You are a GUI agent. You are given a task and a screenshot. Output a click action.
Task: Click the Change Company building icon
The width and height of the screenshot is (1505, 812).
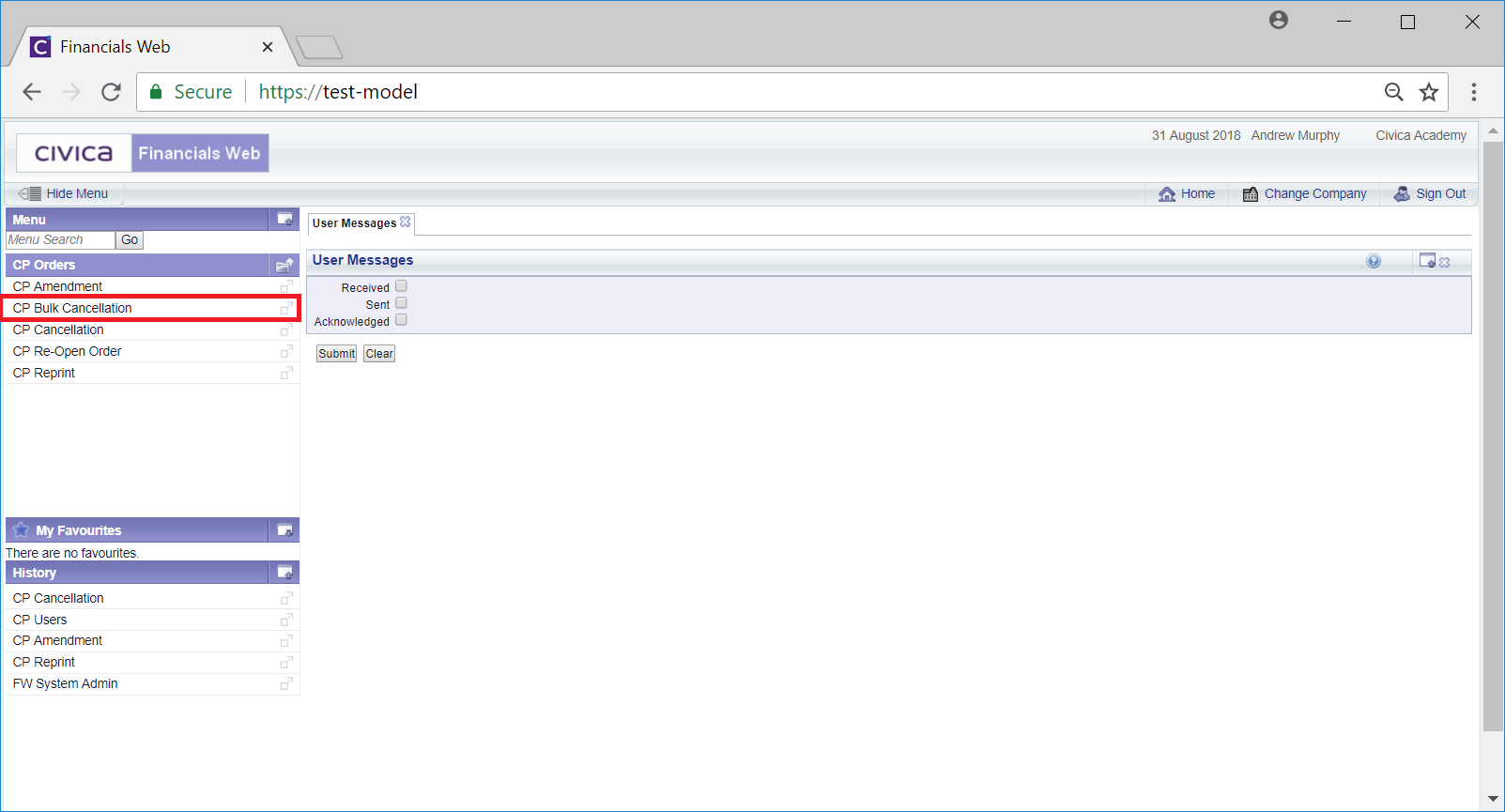point(1251,194)
